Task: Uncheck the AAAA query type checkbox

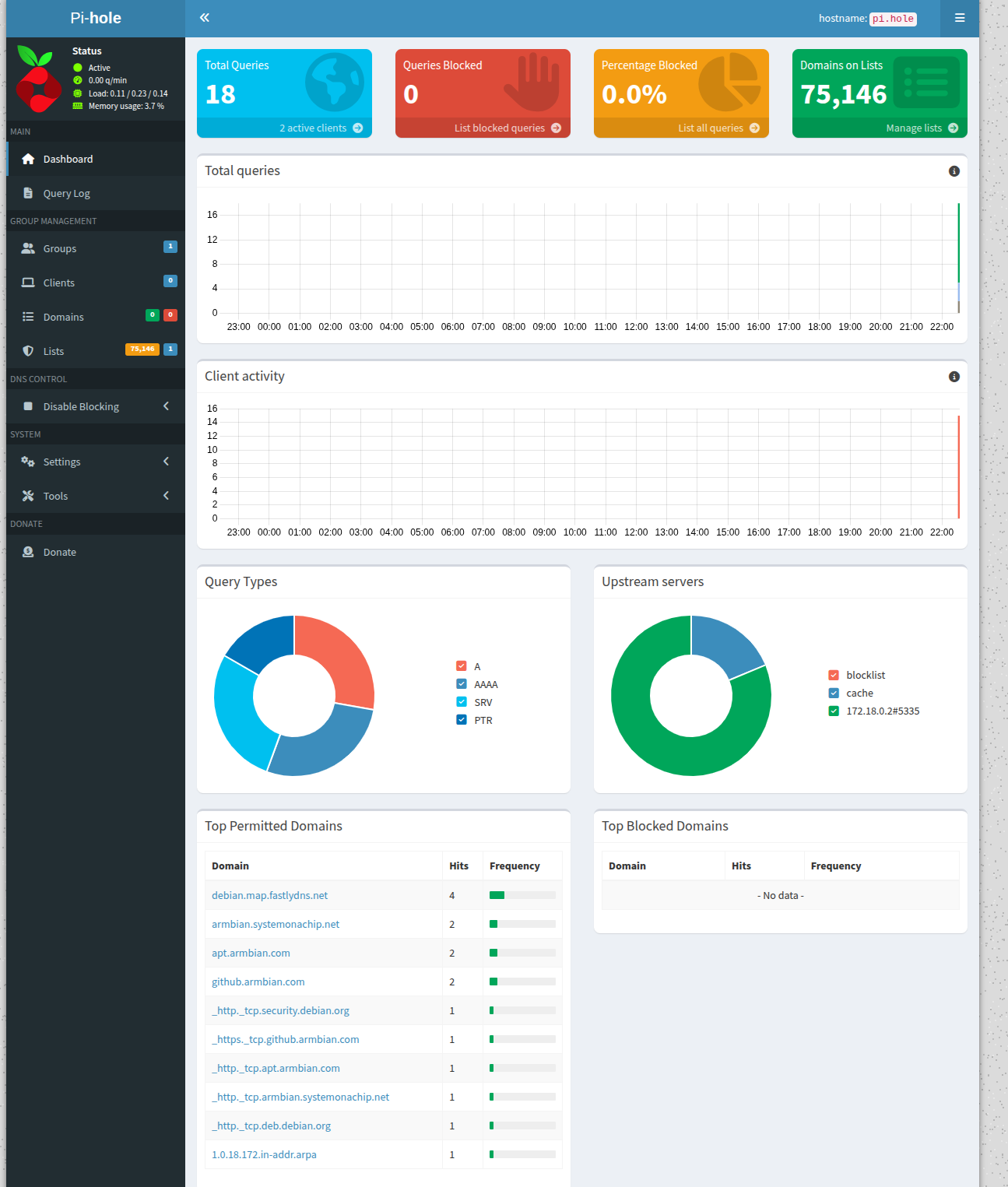Action: pos(462,684)
